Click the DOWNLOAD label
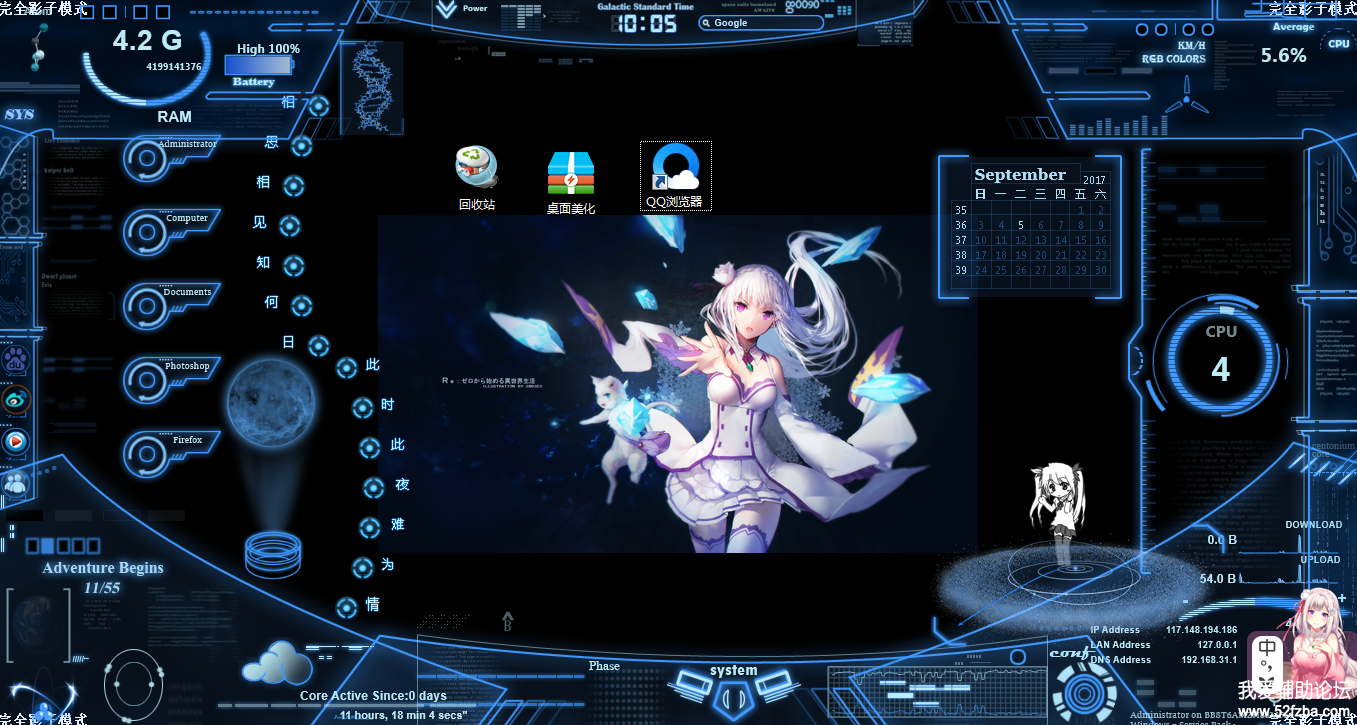Screen dimensions: 1357x725 pos(1313,525)
